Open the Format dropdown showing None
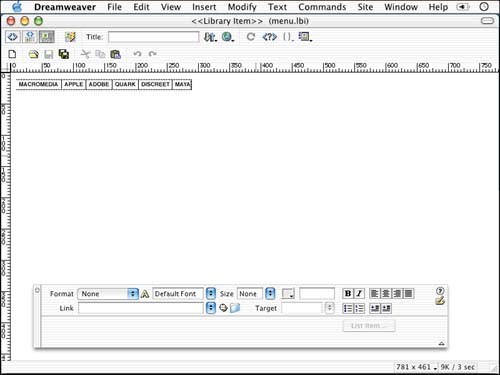The width and height of the screenshot is (500, 375). point(108,294)
